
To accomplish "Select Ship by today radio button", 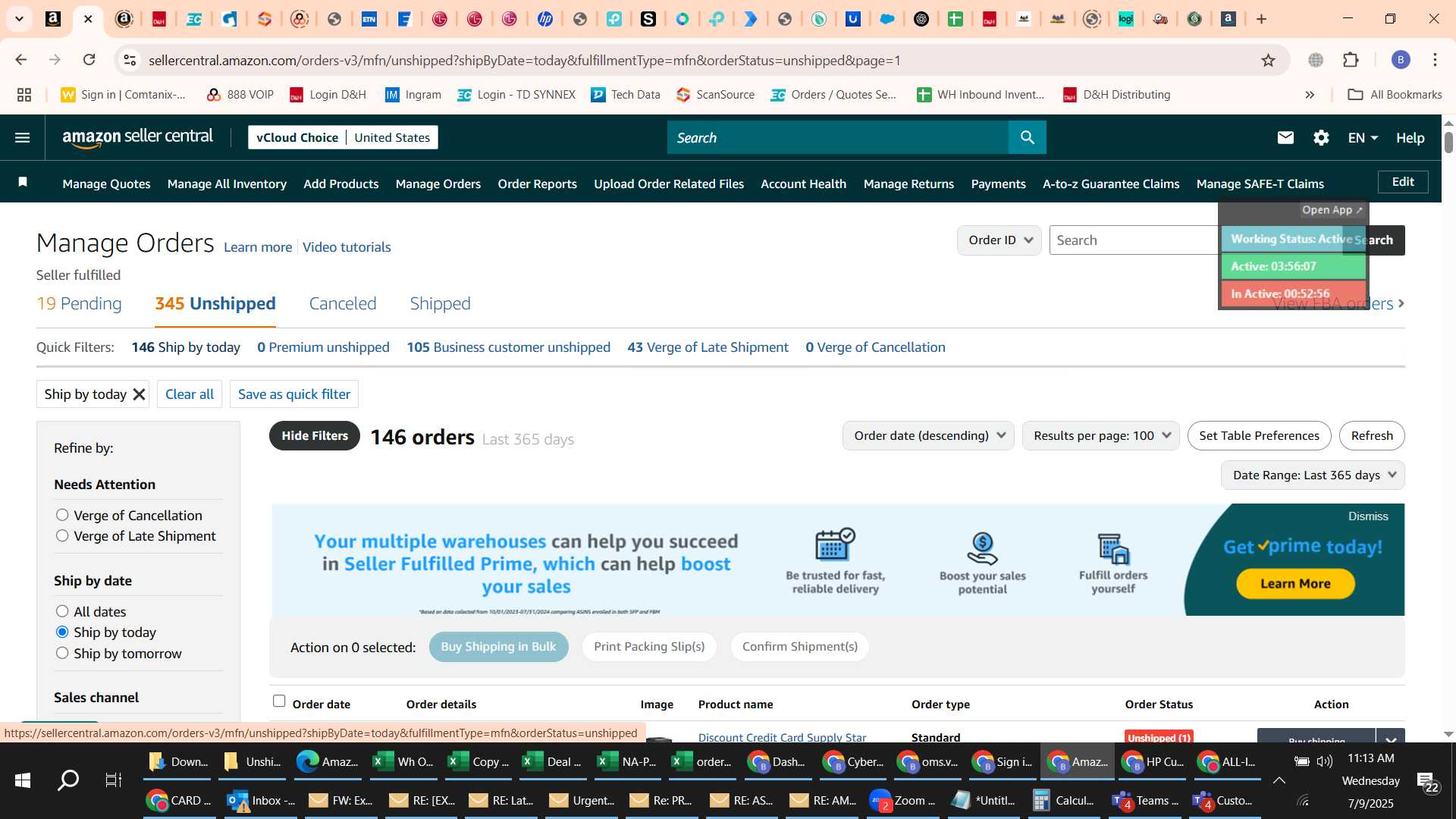I will 62,632.
